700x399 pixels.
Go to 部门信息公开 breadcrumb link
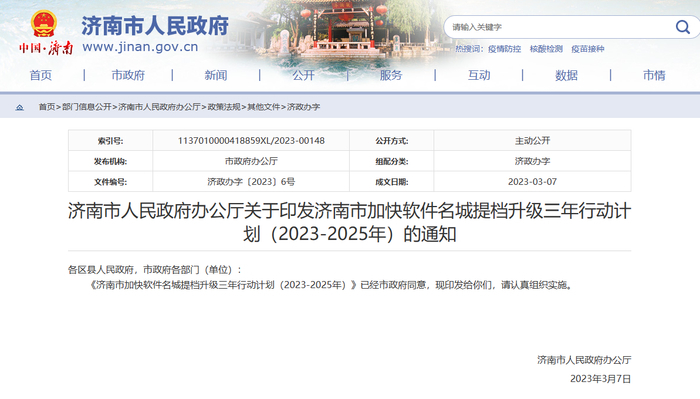(x=87, y=107)
